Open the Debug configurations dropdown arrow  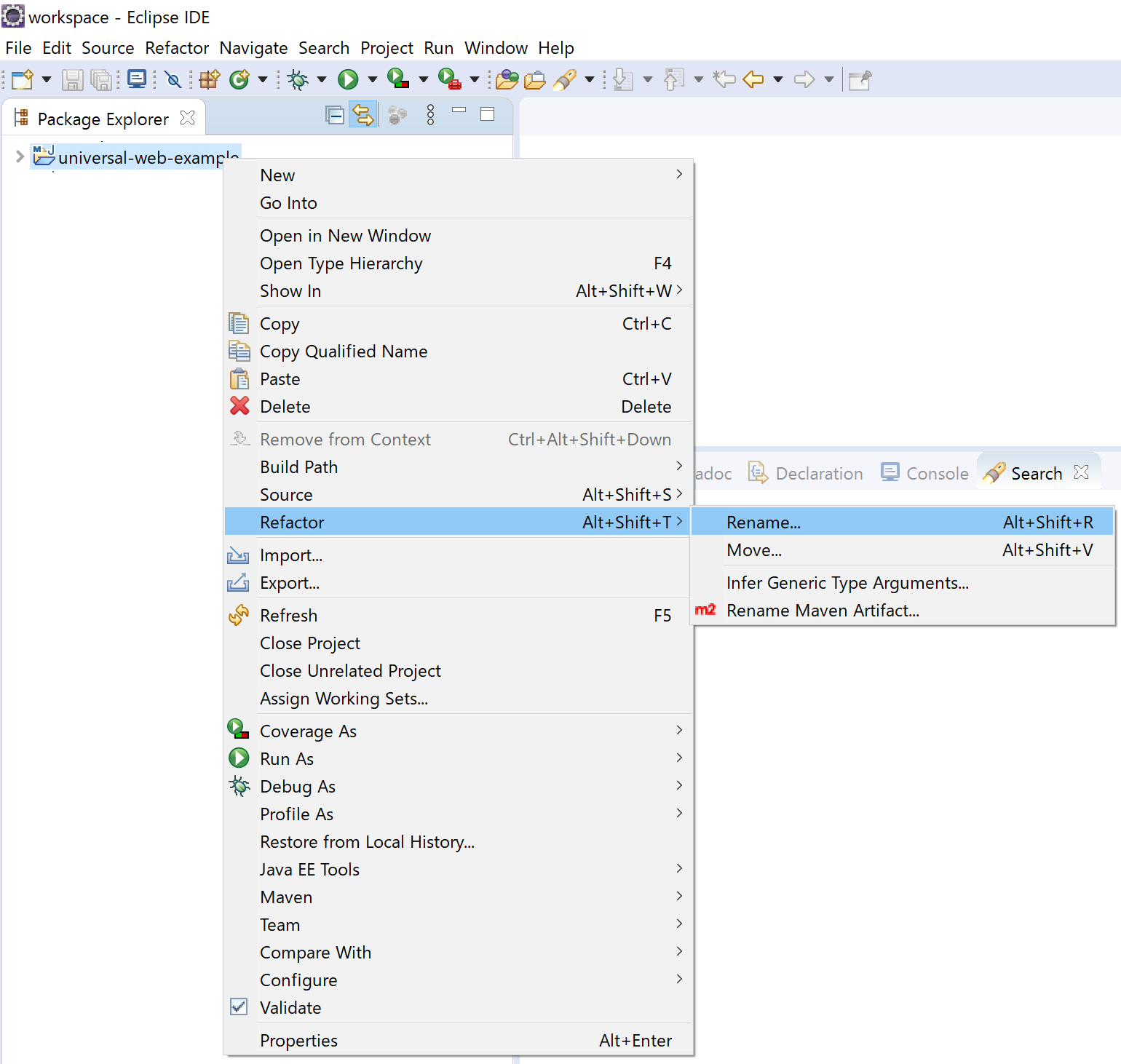pos(322,79)
